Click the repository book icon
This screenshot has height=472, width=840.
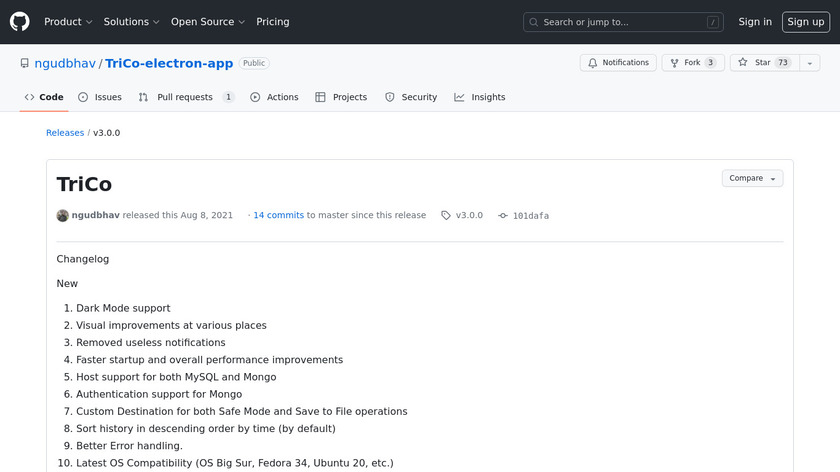pos(25,63)
